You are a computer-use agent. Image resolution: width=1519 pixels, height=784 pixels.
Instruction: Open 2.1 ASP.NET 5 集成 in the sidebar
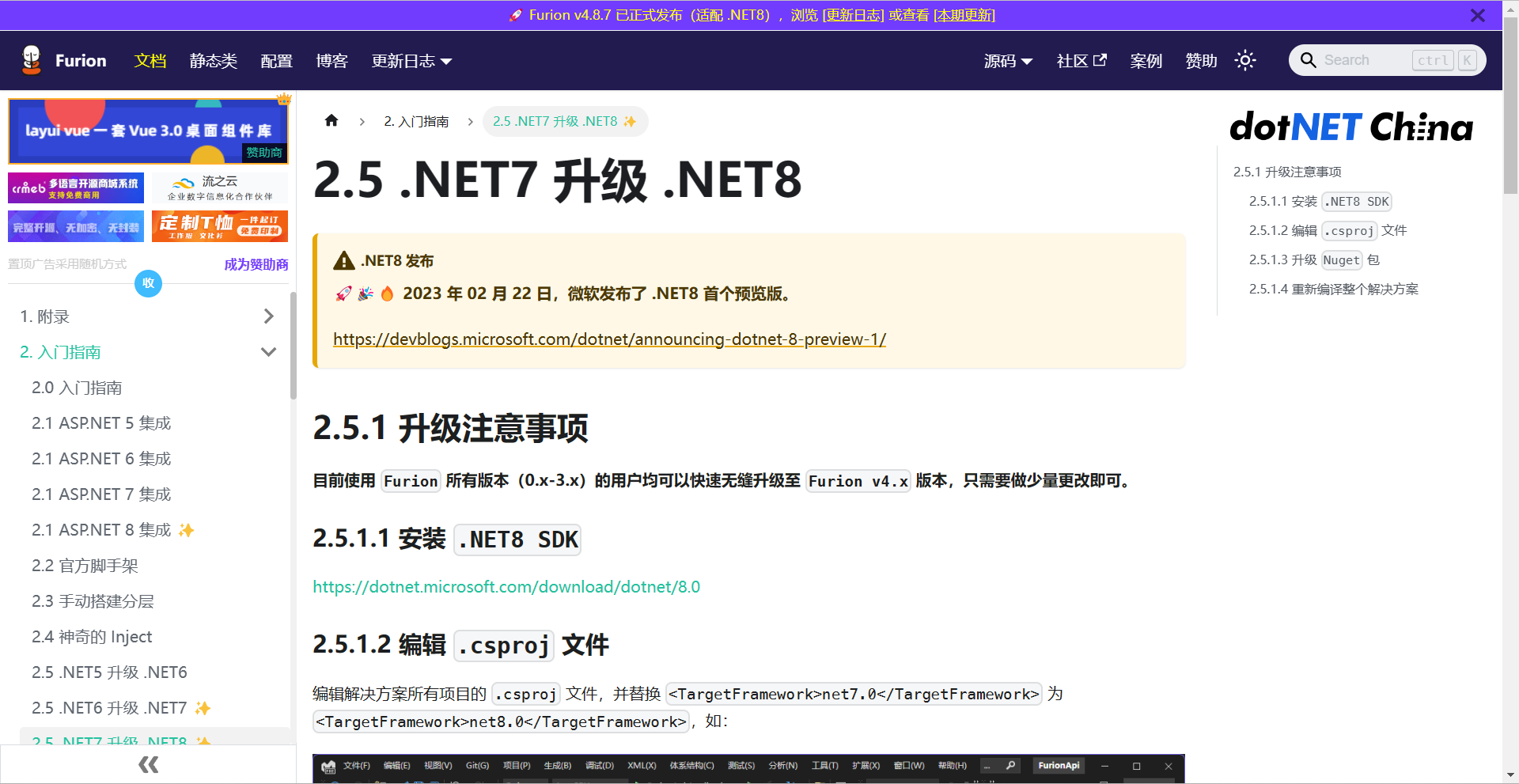click(101, 423)
